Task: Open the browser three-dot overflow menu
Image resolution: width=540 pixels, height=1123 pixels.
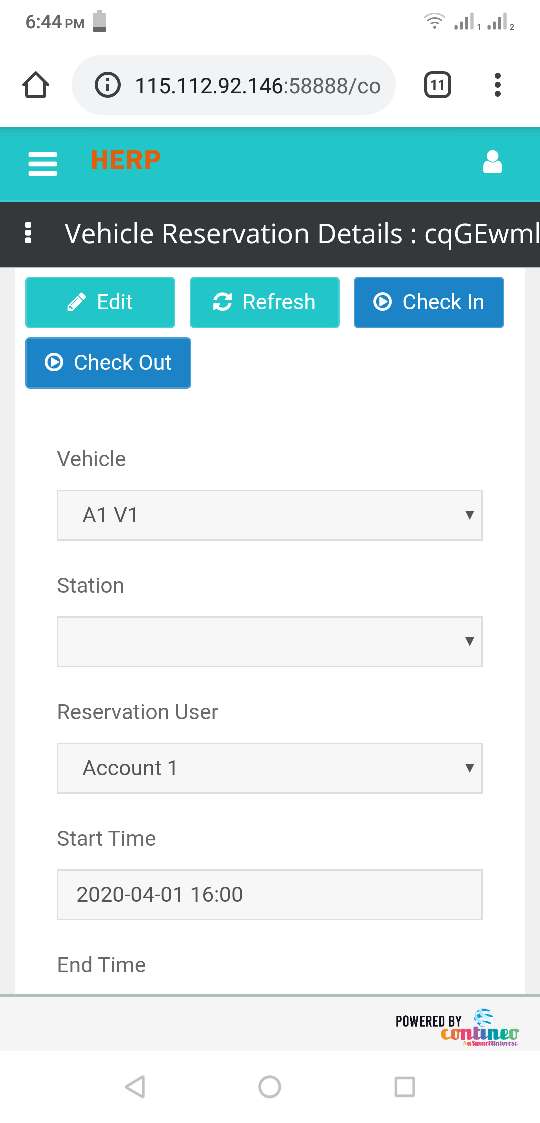Action: click(498, 85)
